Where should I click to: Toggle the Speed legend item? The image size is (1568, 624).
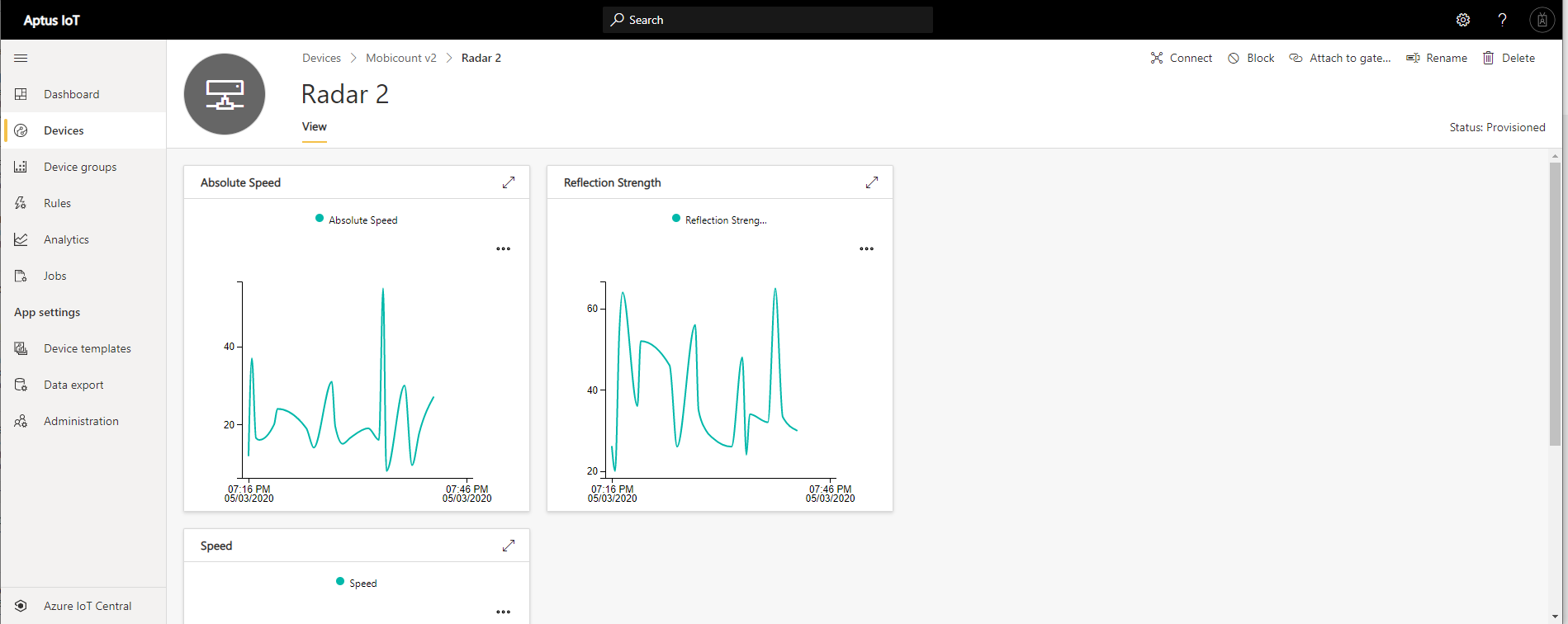[356, 583]
